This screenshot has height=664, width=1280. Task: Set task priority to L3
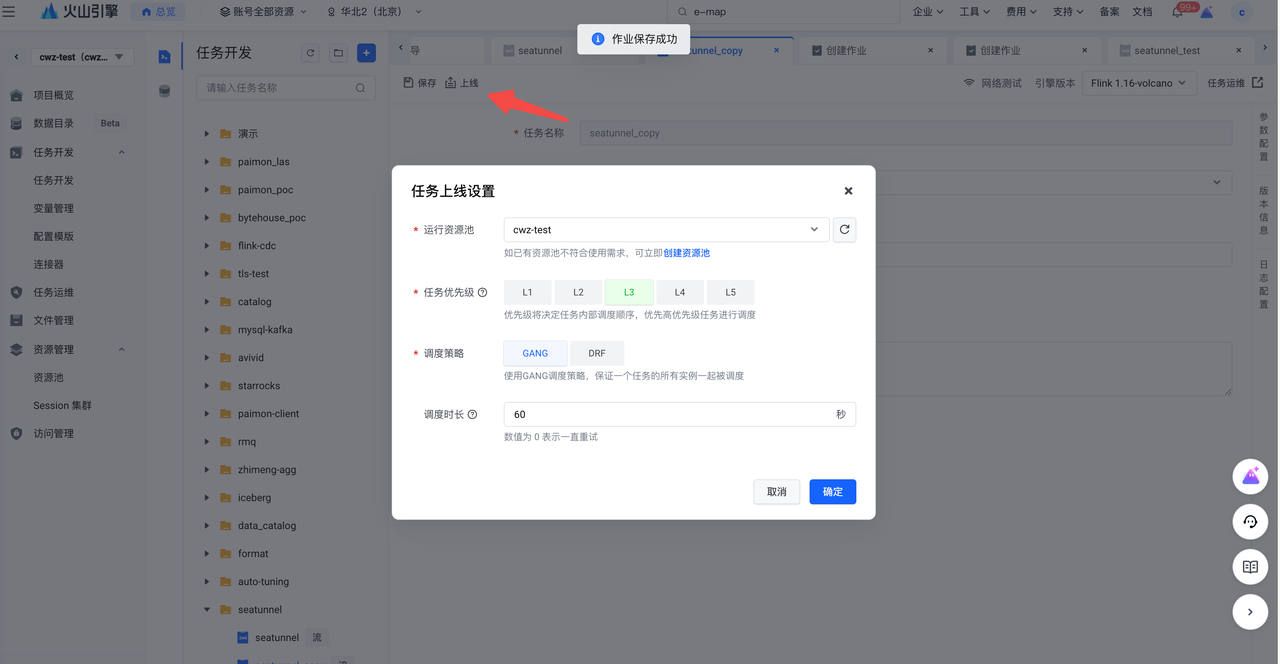629,292
